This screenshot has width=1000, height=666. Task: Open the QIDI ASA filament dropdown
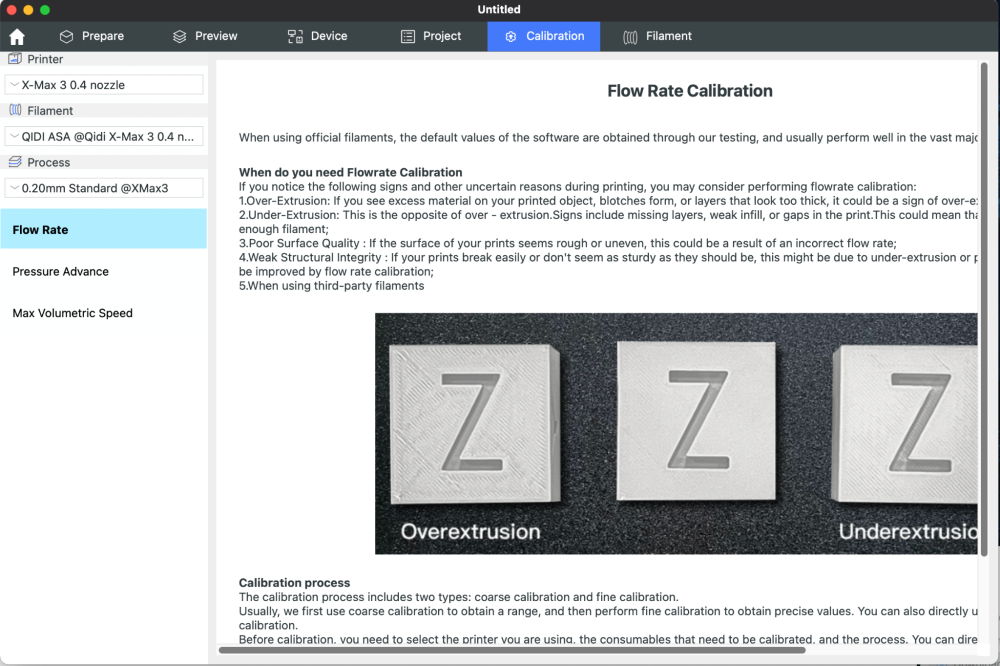tap(104, 137)
